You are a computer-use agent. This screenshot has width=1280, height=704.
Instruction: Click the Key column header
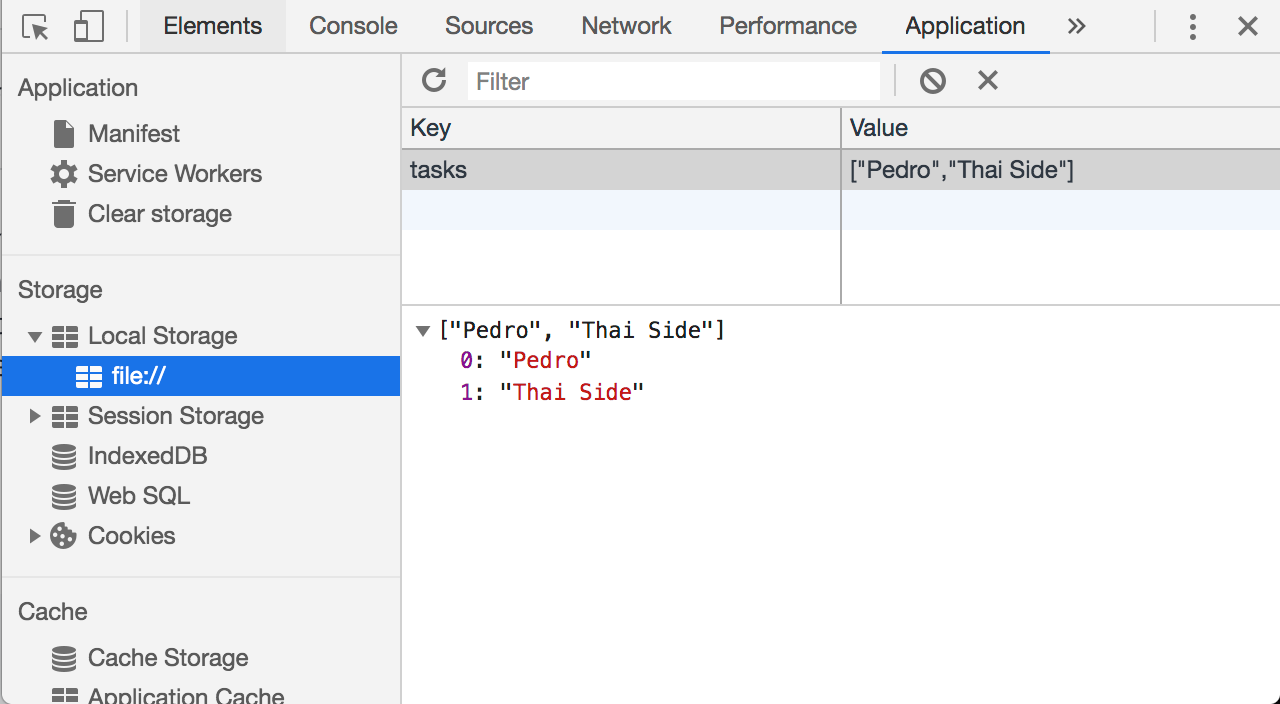621,128
